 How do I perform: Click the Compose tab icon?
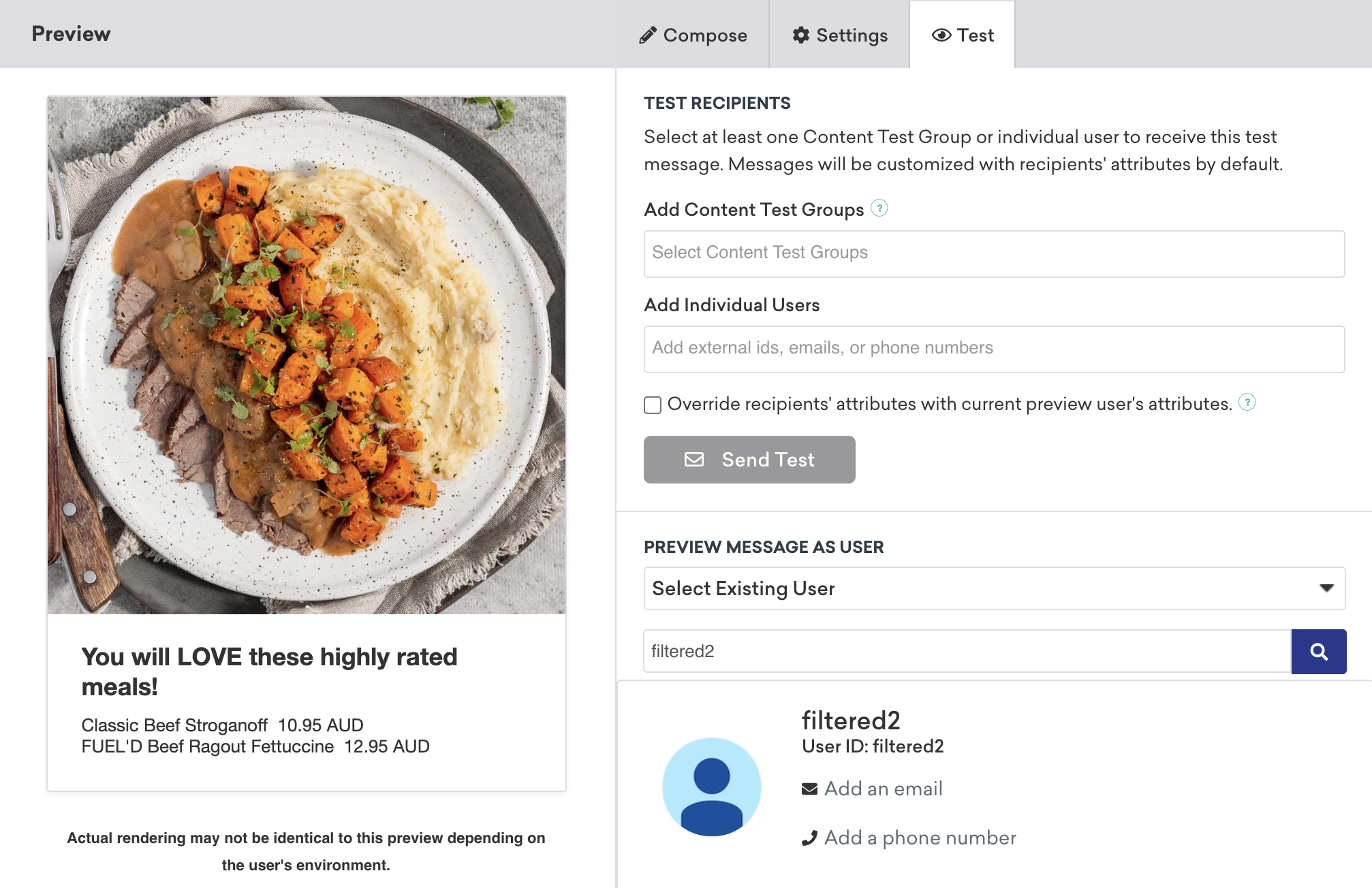[648, 35]
